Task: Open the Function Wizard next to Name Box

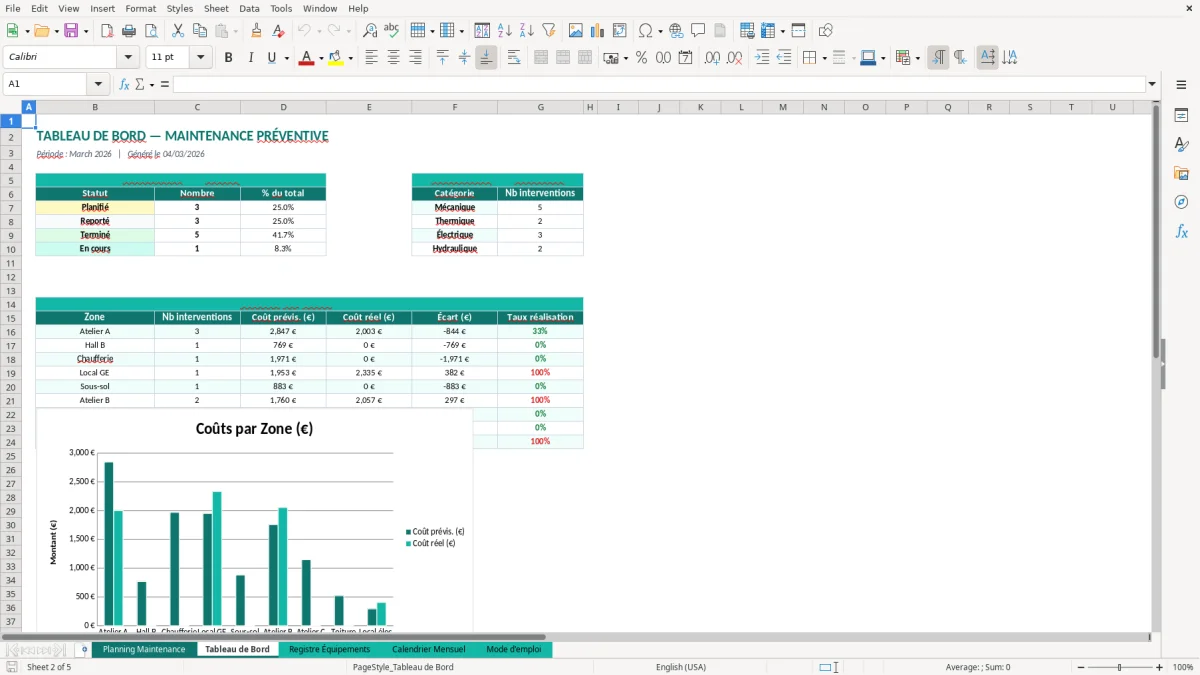Action: pos(125,84)
